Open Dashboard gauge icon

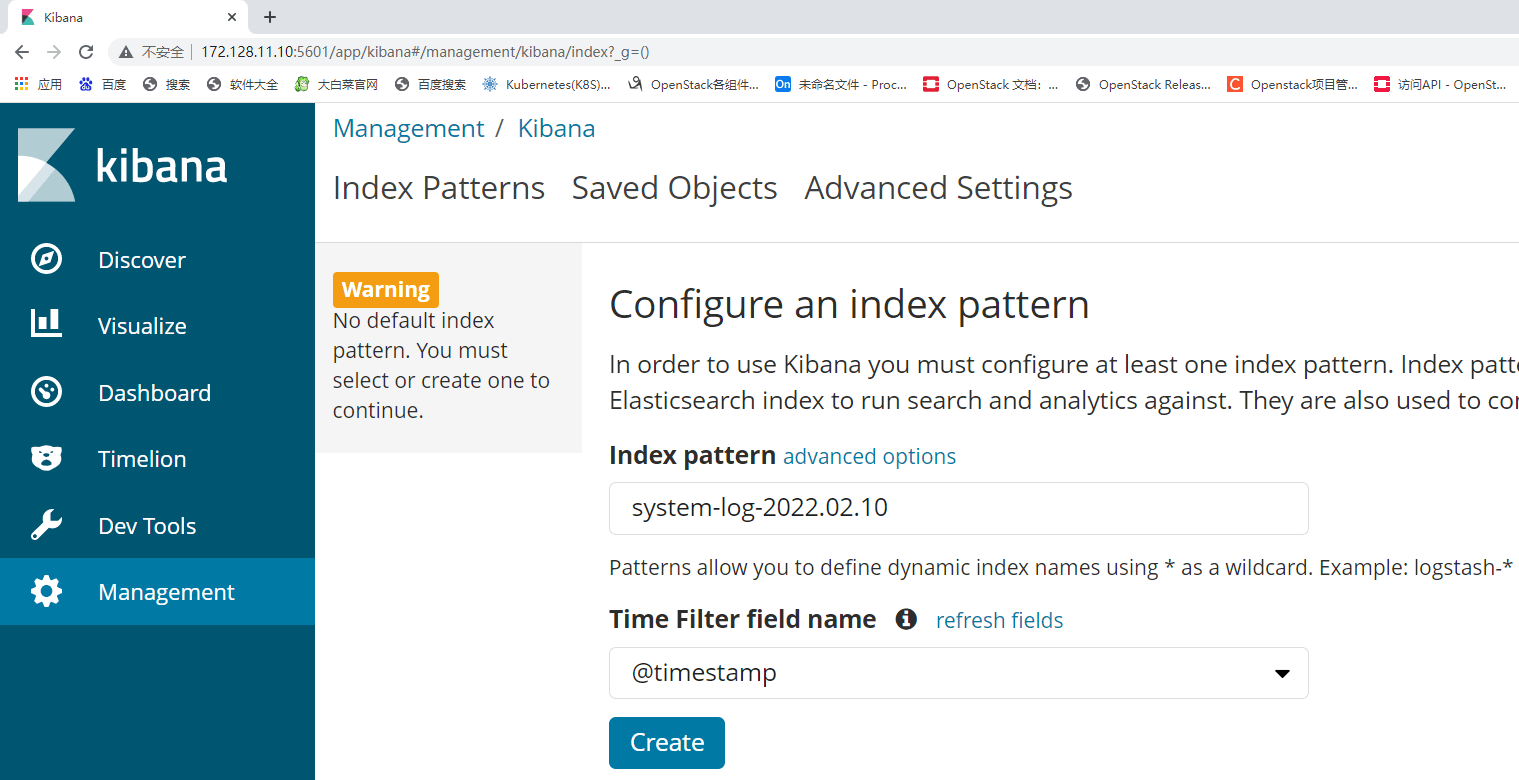point(46,392)
